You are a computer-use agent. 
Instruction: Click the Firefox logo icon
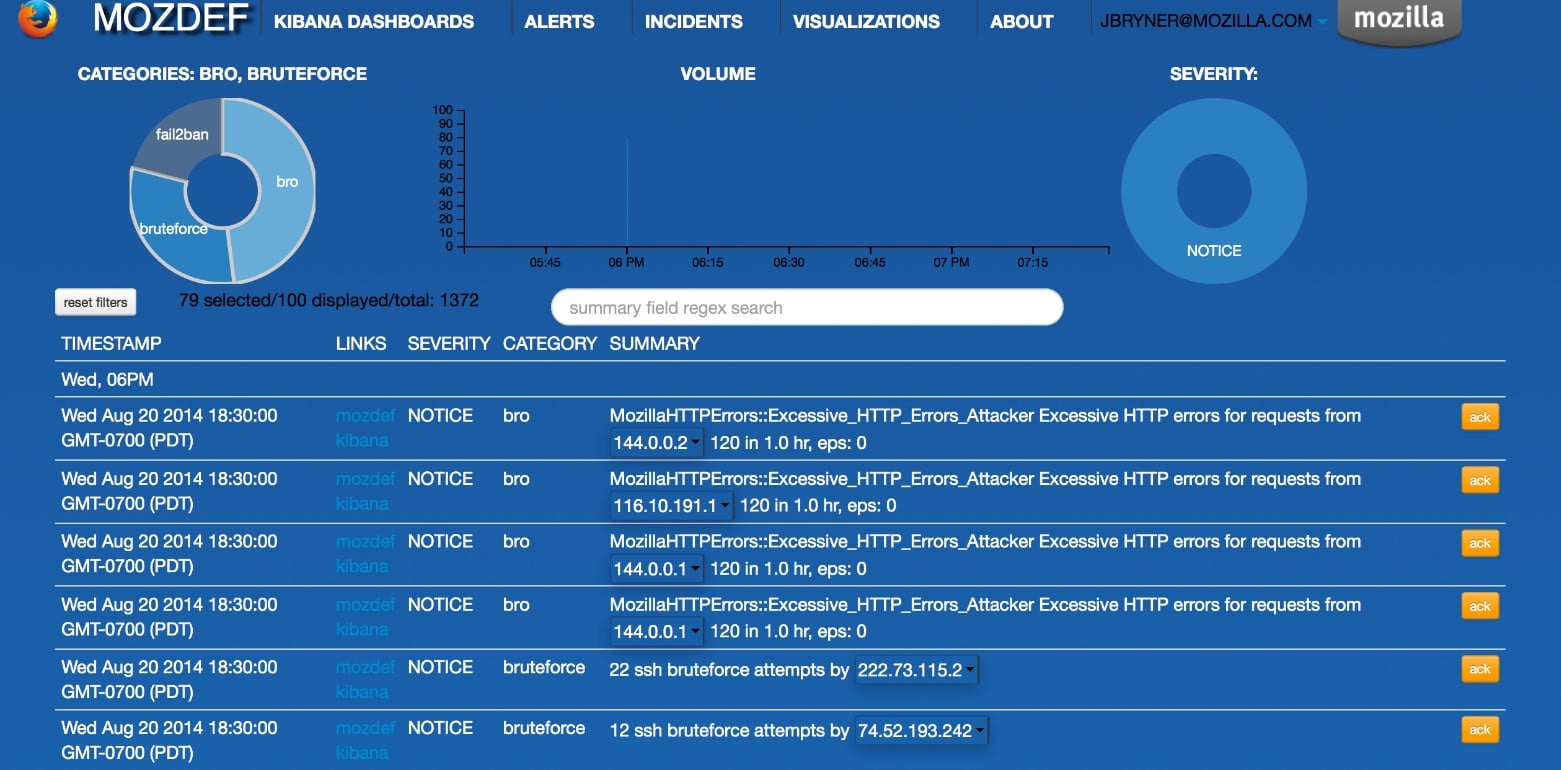point(37,17)
